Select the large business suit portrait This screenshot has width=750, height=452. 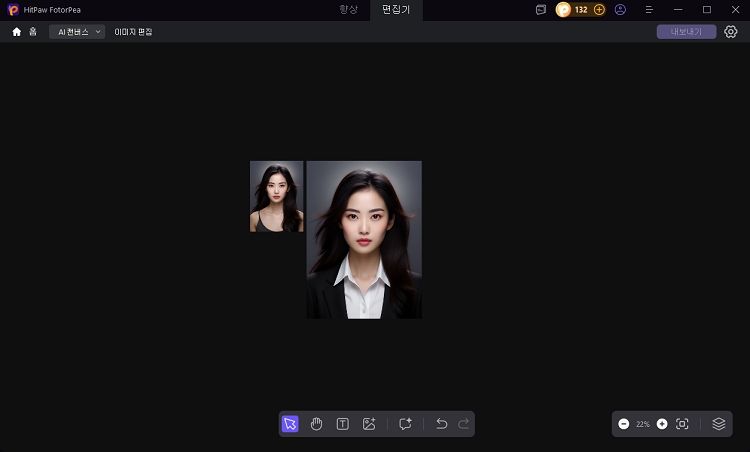click(364, 240)
